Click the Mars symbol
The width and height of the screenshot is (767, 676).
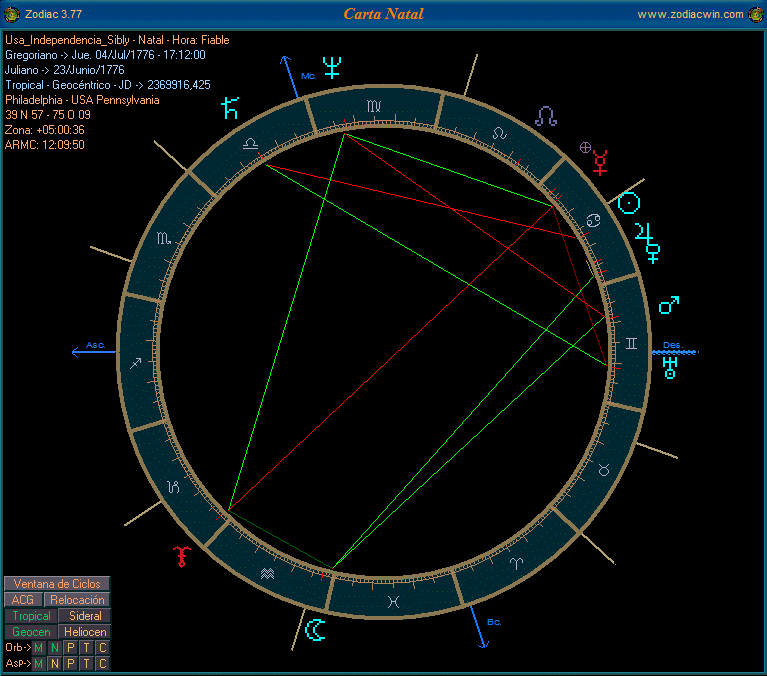tap(669, 305)
